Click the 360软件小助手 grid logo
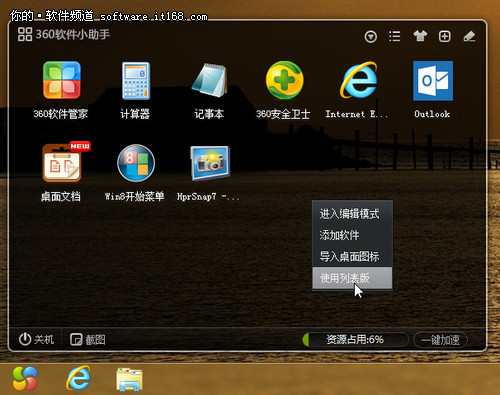The height and width of the screenshot is (395, 500). (25, 34)
